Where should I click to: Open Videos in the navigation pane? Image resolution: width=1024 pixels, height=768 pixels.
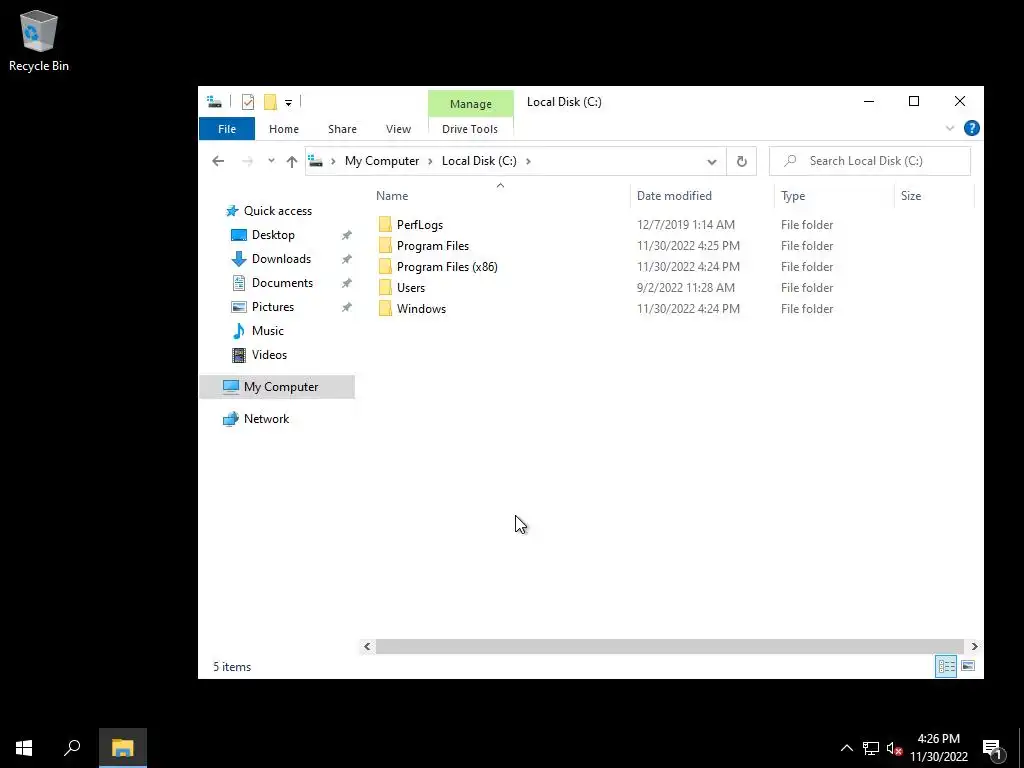click(269, 355)
